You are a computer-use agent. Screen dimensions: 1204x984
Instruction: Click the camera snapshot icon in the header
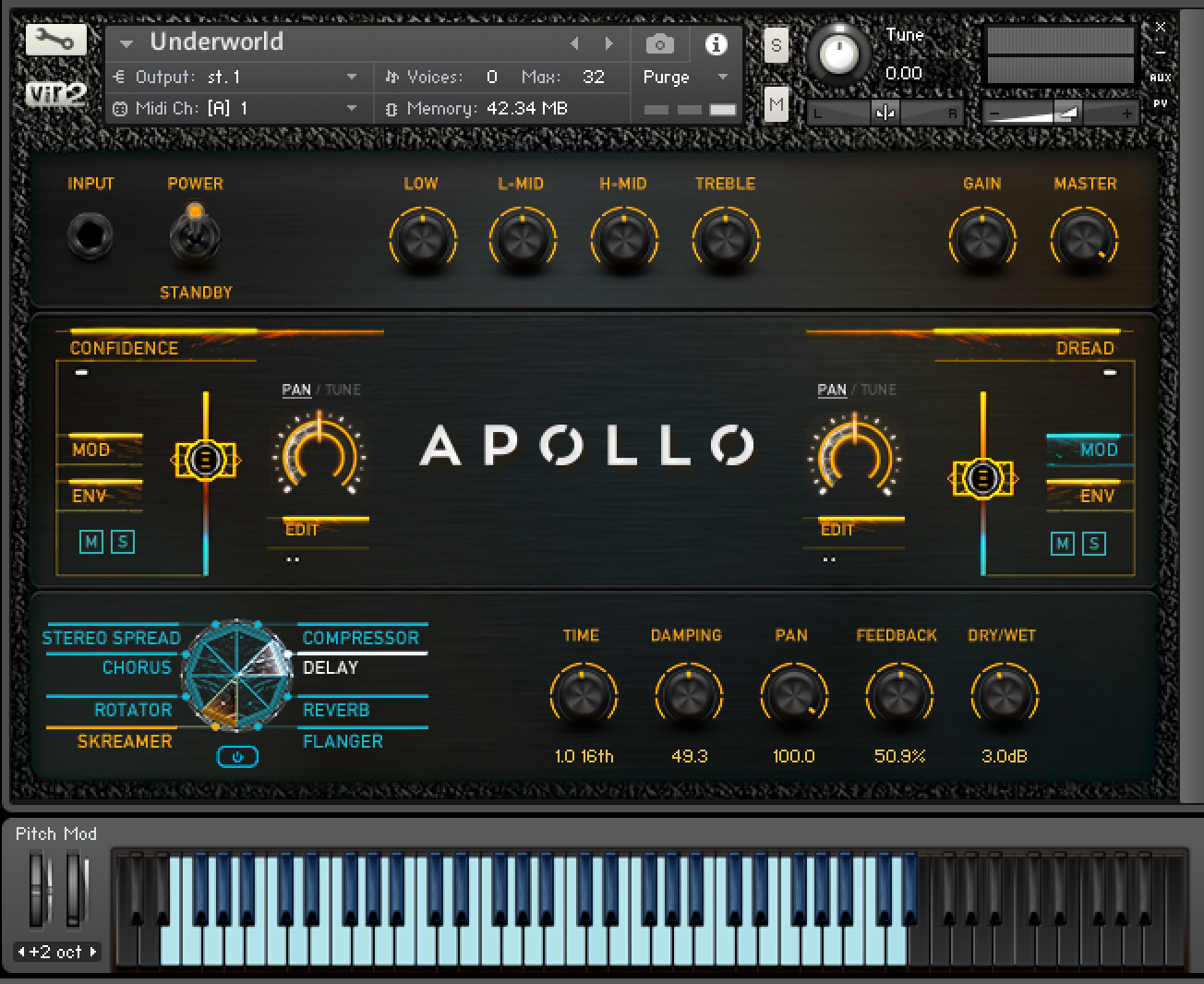click(x=660, y=43)
